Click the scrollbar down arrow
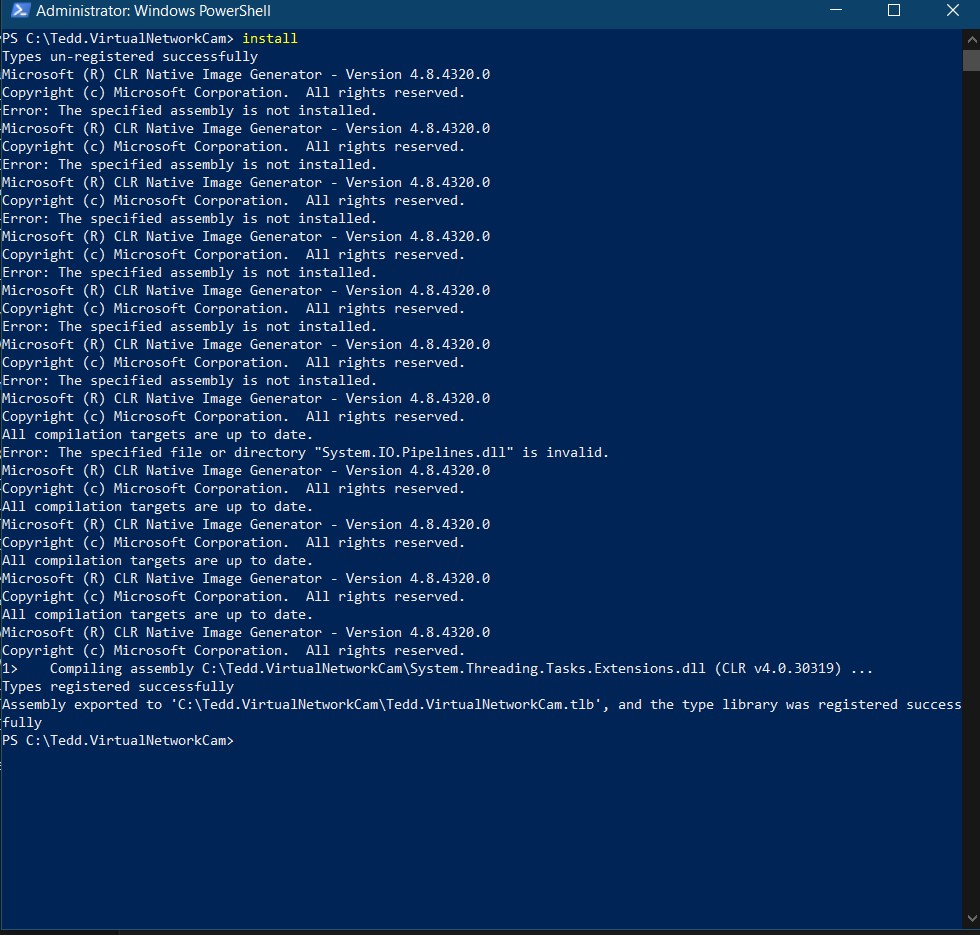The width and height of the screenshot is (980, 935). [x=972, y=917]
